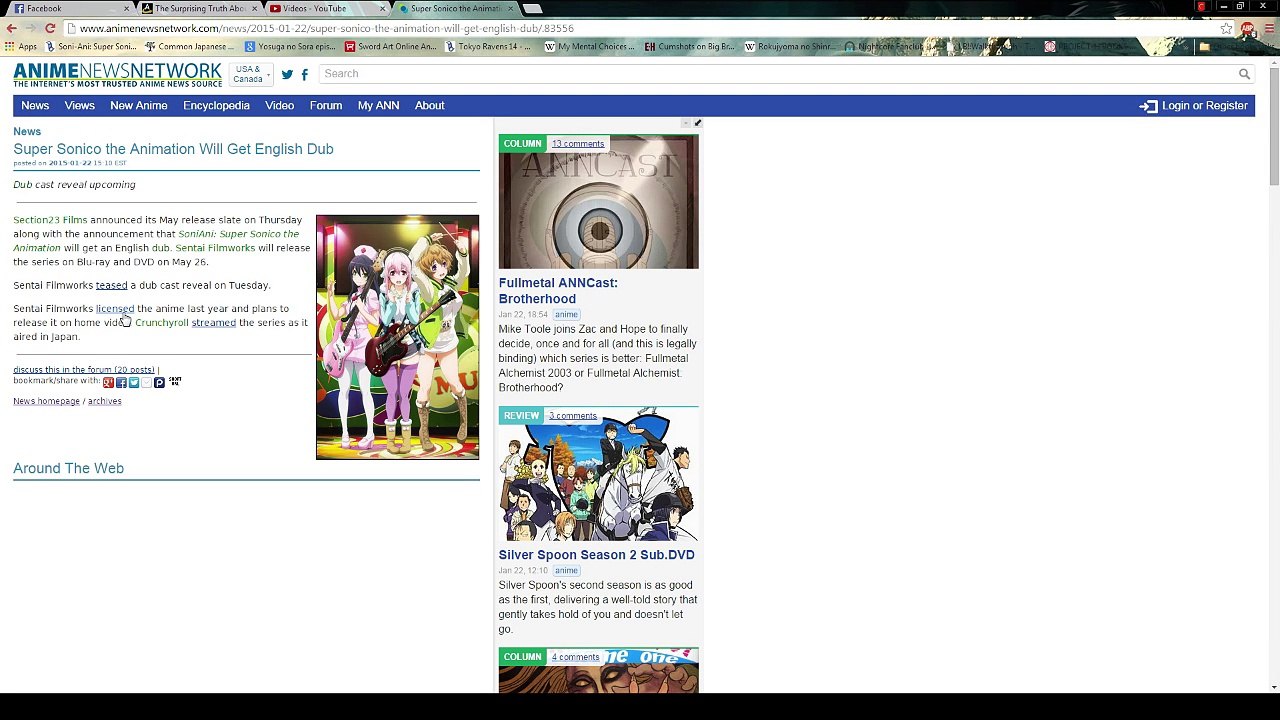Close the Facebook tab

coord(126,9)
